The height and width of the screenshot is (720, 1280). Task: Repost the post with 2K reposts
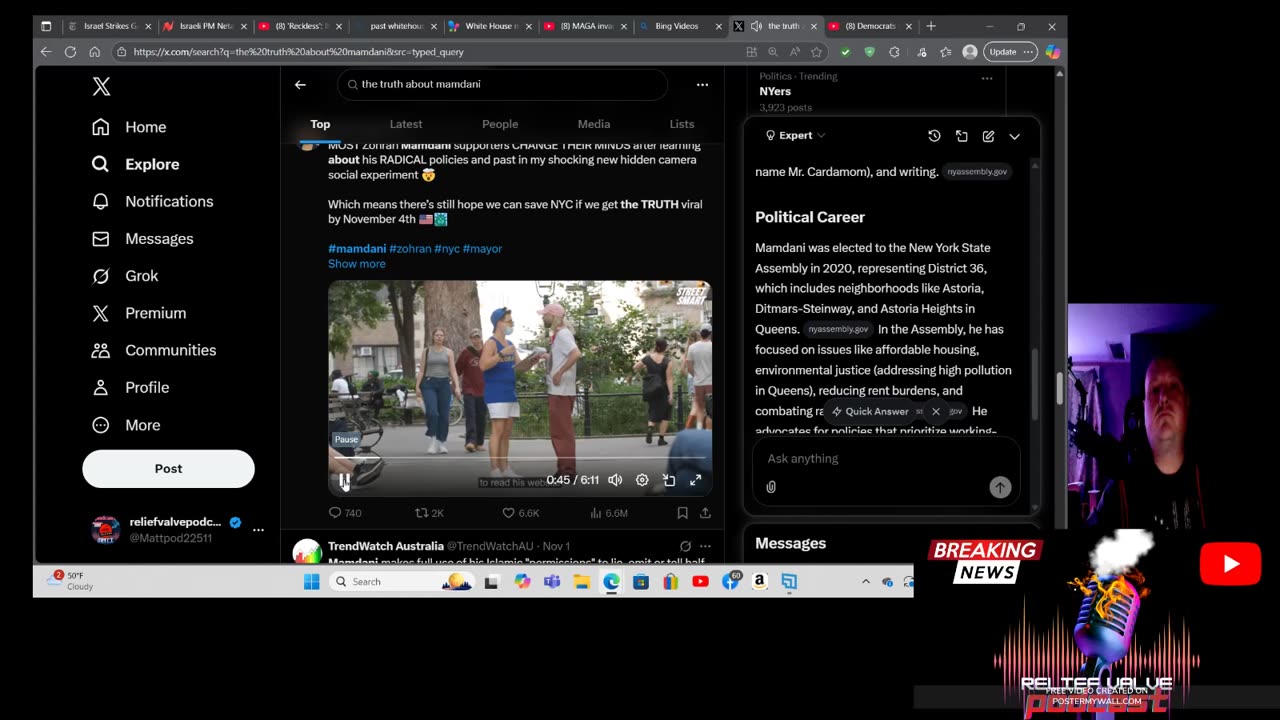pyautogui.click(x=422, y=513)
